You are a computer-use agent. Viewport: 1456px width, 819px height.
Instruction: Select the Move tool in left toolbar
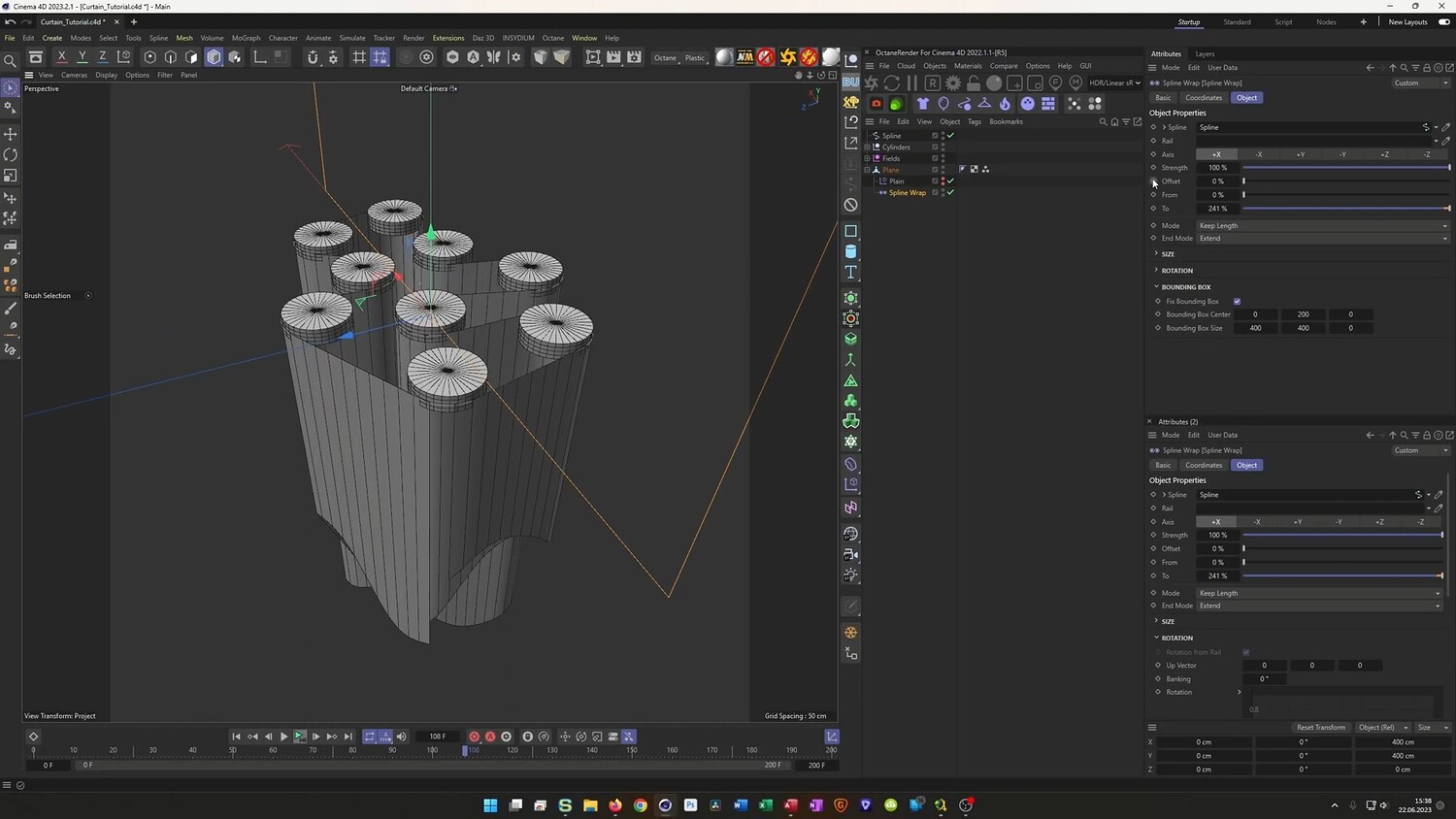[x=11, y=134]
